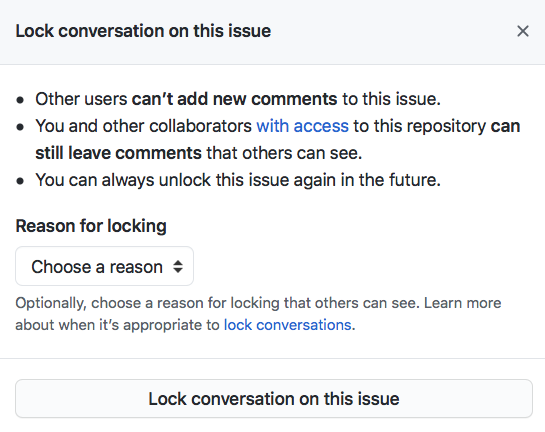Follow the 'lock conversations' help link
Image resolution: width=545 pixels, height=432 pixels.
287,325
